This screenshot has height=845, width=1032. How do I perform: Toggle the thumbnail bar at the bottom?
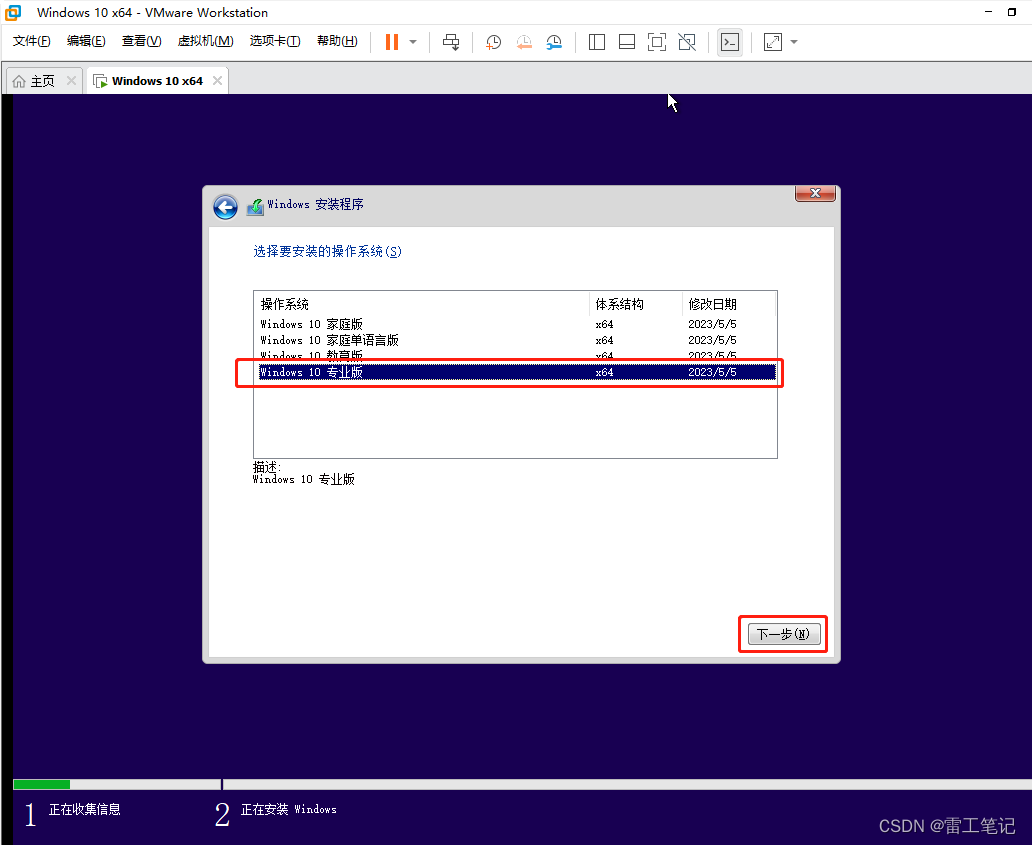tap(627, 42)
